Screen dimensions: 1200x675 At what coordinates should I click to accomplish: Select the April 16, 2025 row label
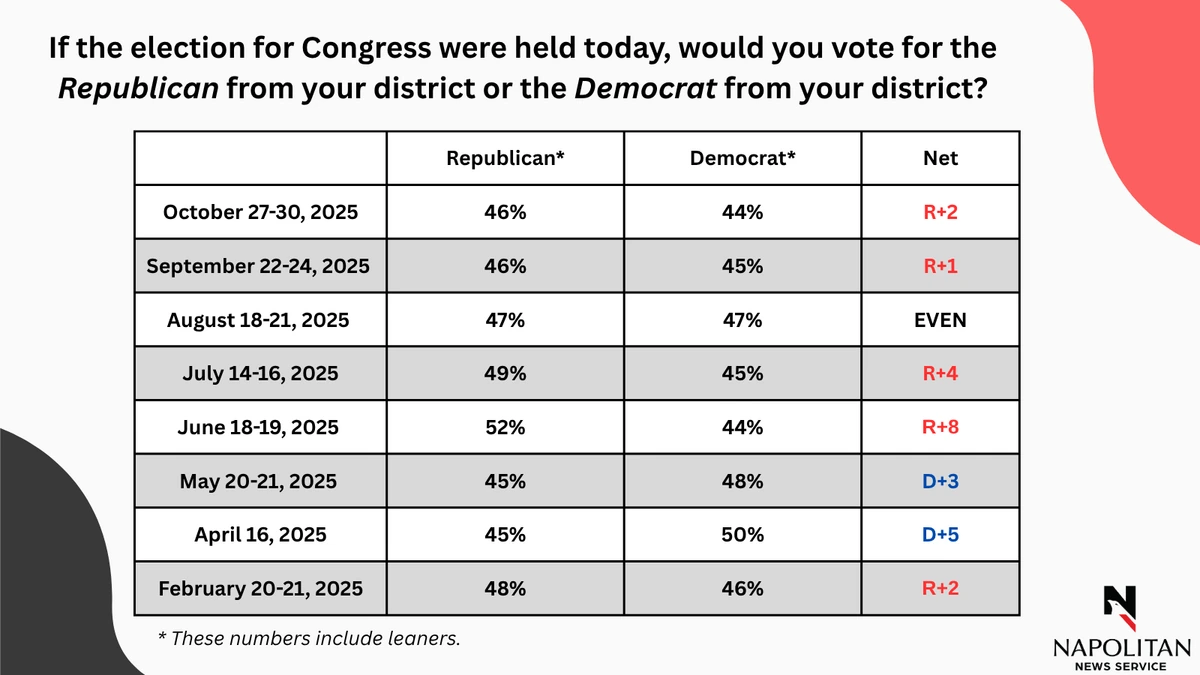point(259,535)
